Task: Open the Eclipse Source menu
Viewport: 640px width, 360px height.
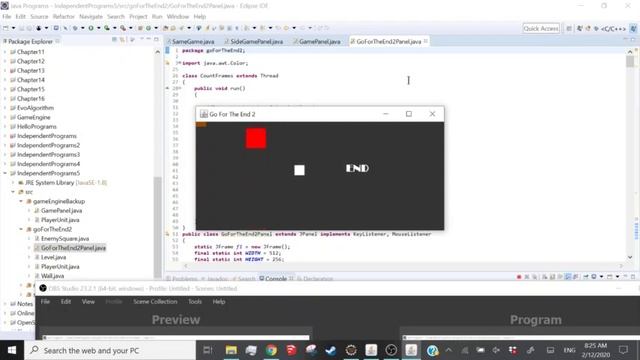Action: pyautogui.click(x=39, y=16)
